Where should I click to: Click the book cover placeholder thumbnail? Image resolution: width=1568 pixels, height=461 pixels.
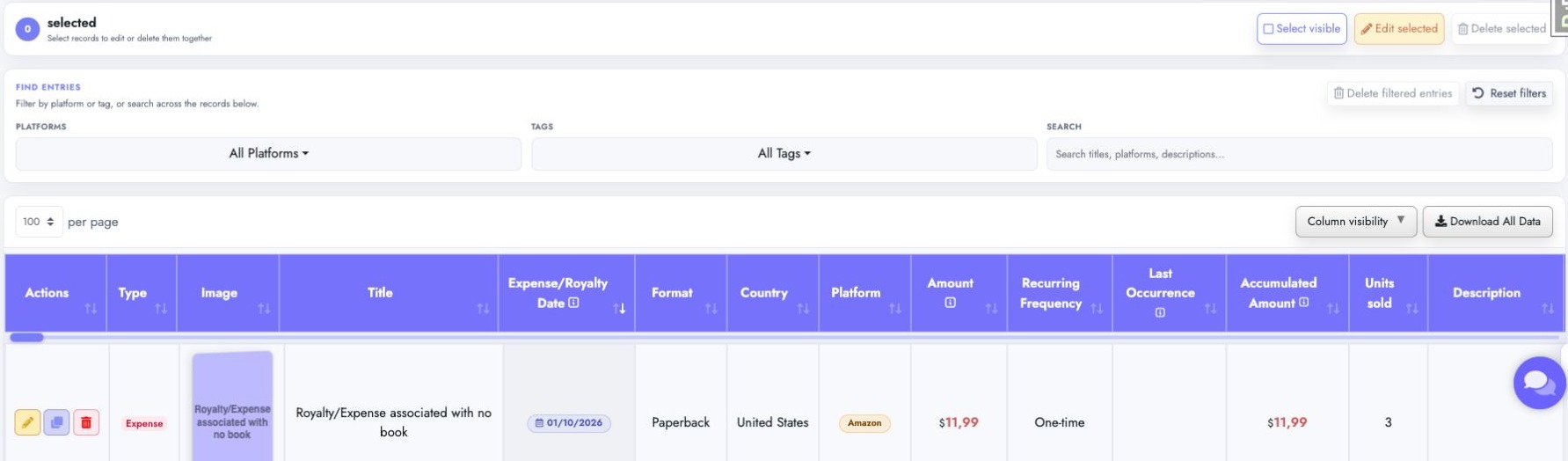(x=232, y=406)
